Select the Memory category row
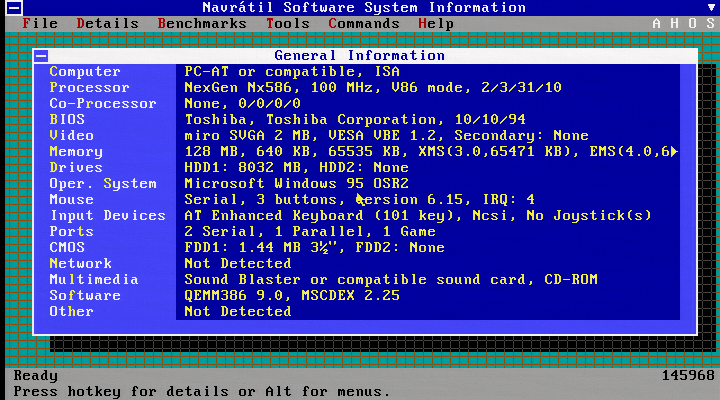Image resolution: width=720 pixels, height=400 pixels. (x=76, y=152)
